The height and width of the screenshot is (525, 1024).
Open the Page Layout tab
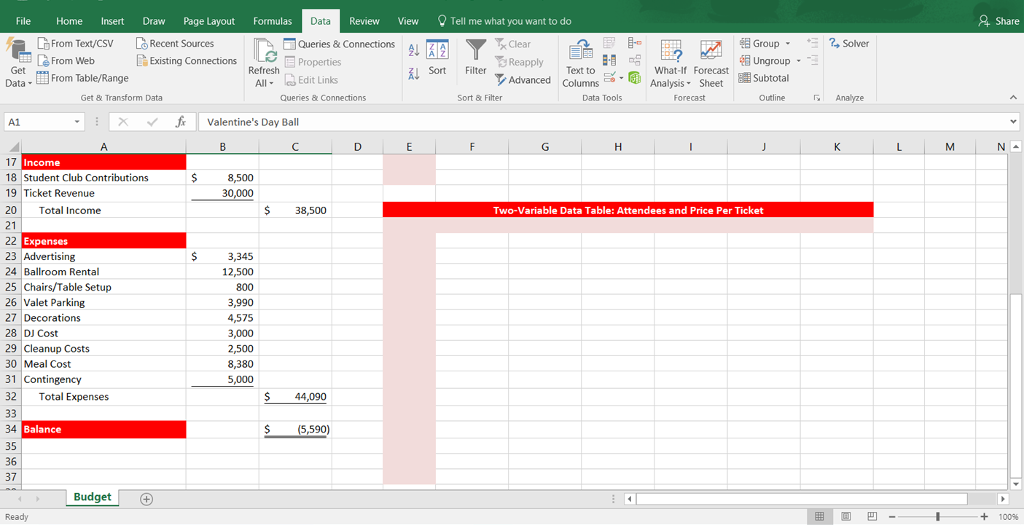pyautogui.click(x=209, y=21)
